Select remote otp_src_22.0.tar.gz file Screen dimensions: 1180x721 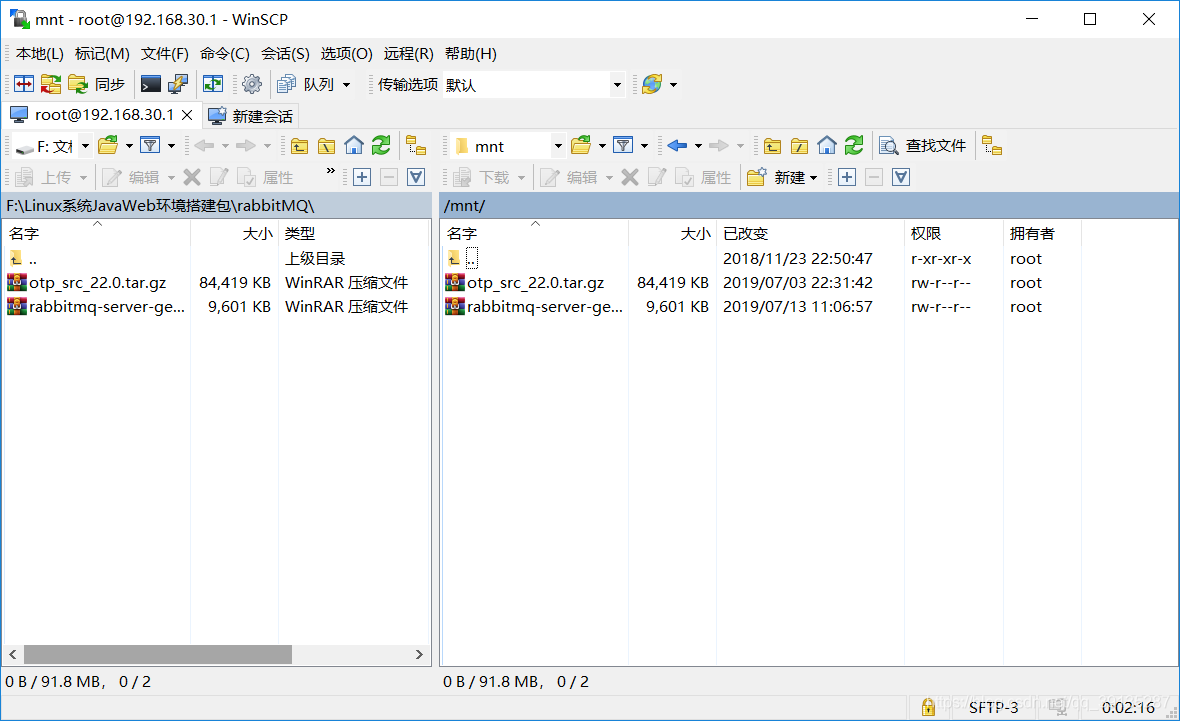[534, 282]
